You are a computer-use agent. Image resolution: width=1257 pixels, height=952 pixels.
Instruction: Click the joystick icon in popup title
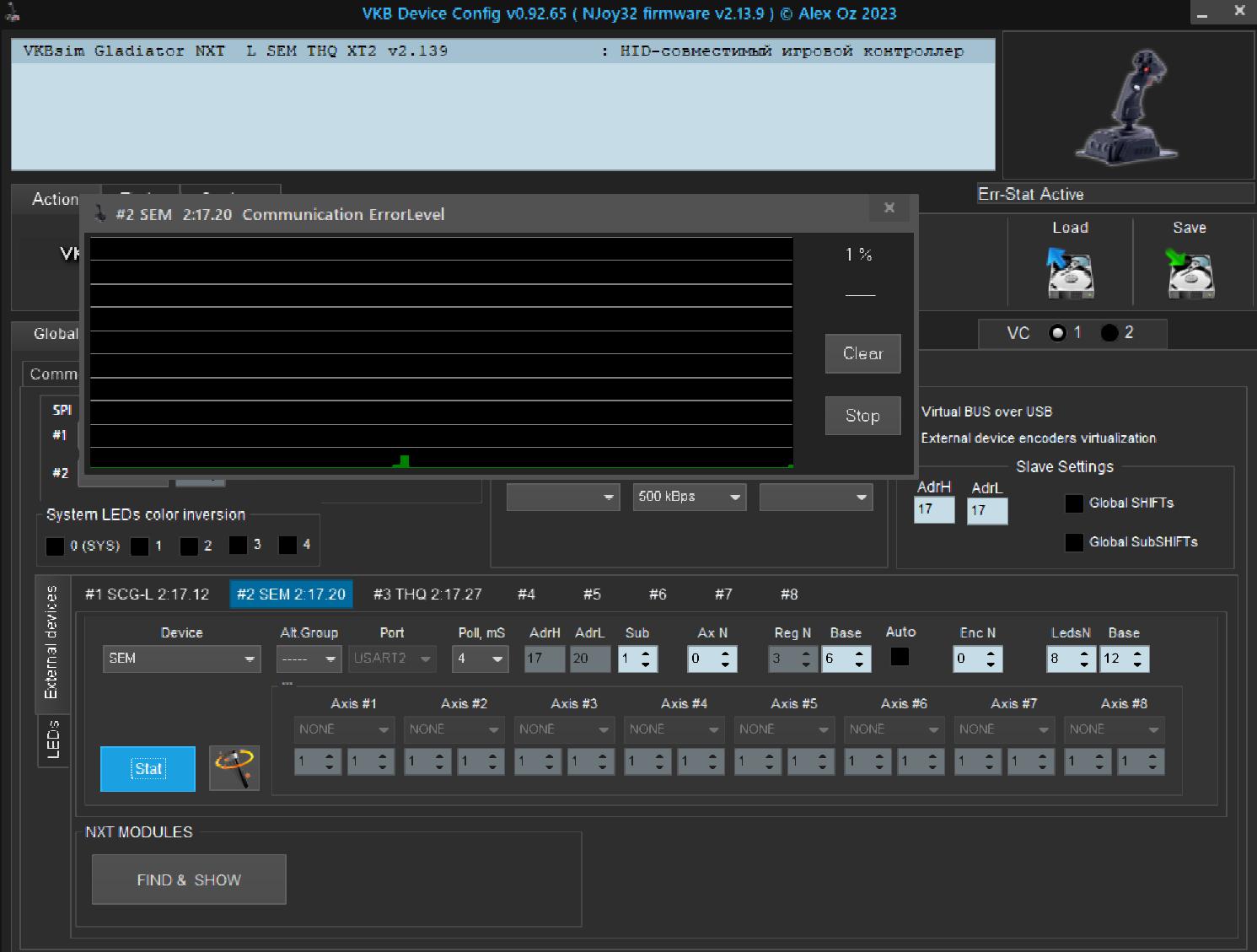pyautogui.click(x=100, y=214)
